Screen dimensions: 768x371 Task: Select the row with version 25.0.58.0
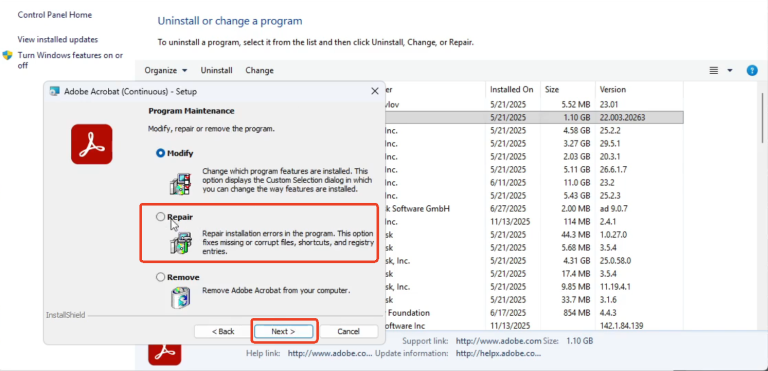pos(533,260)
